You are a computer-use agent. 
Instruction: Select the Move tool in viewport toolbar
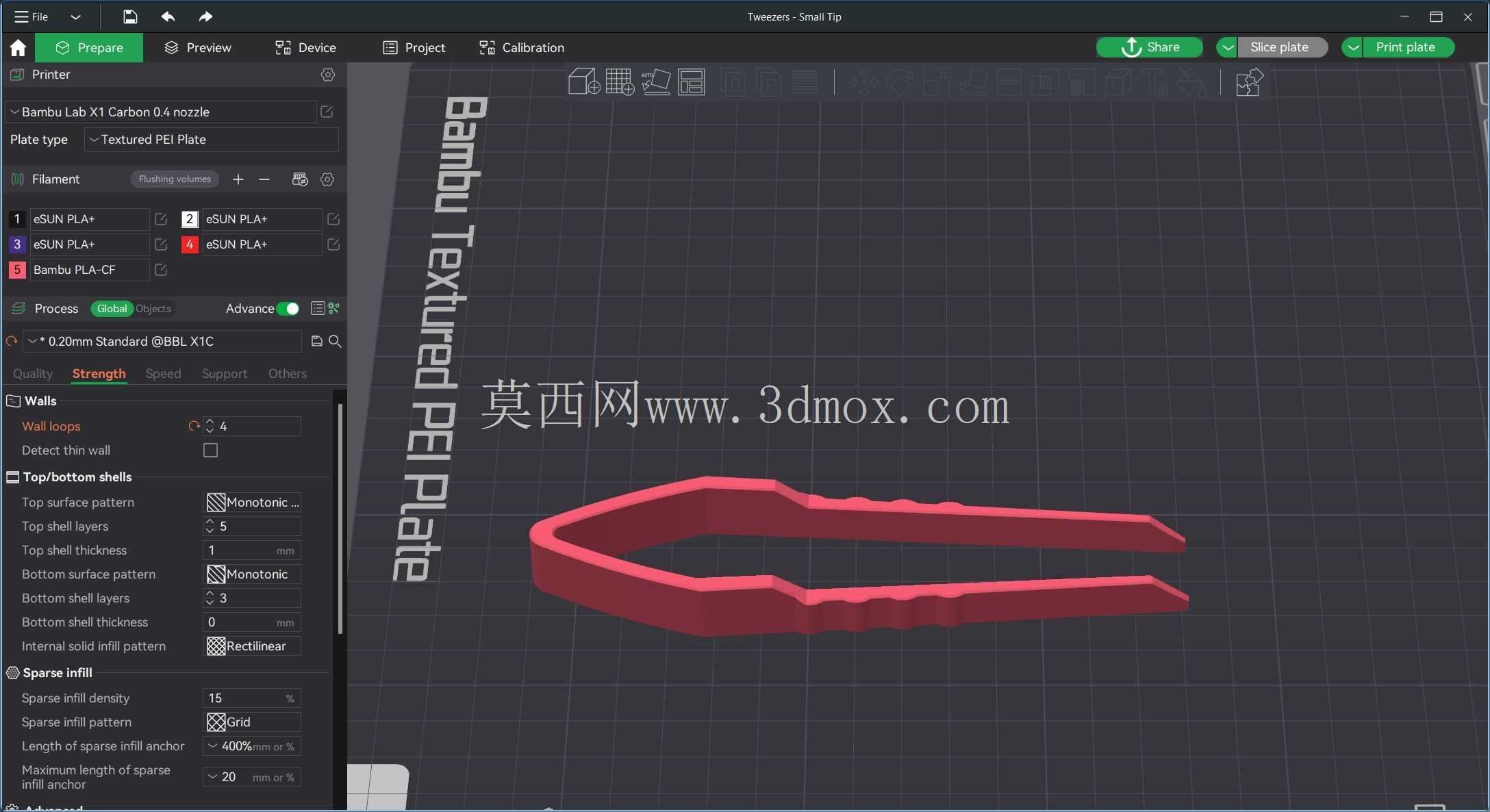click(864, 82)
